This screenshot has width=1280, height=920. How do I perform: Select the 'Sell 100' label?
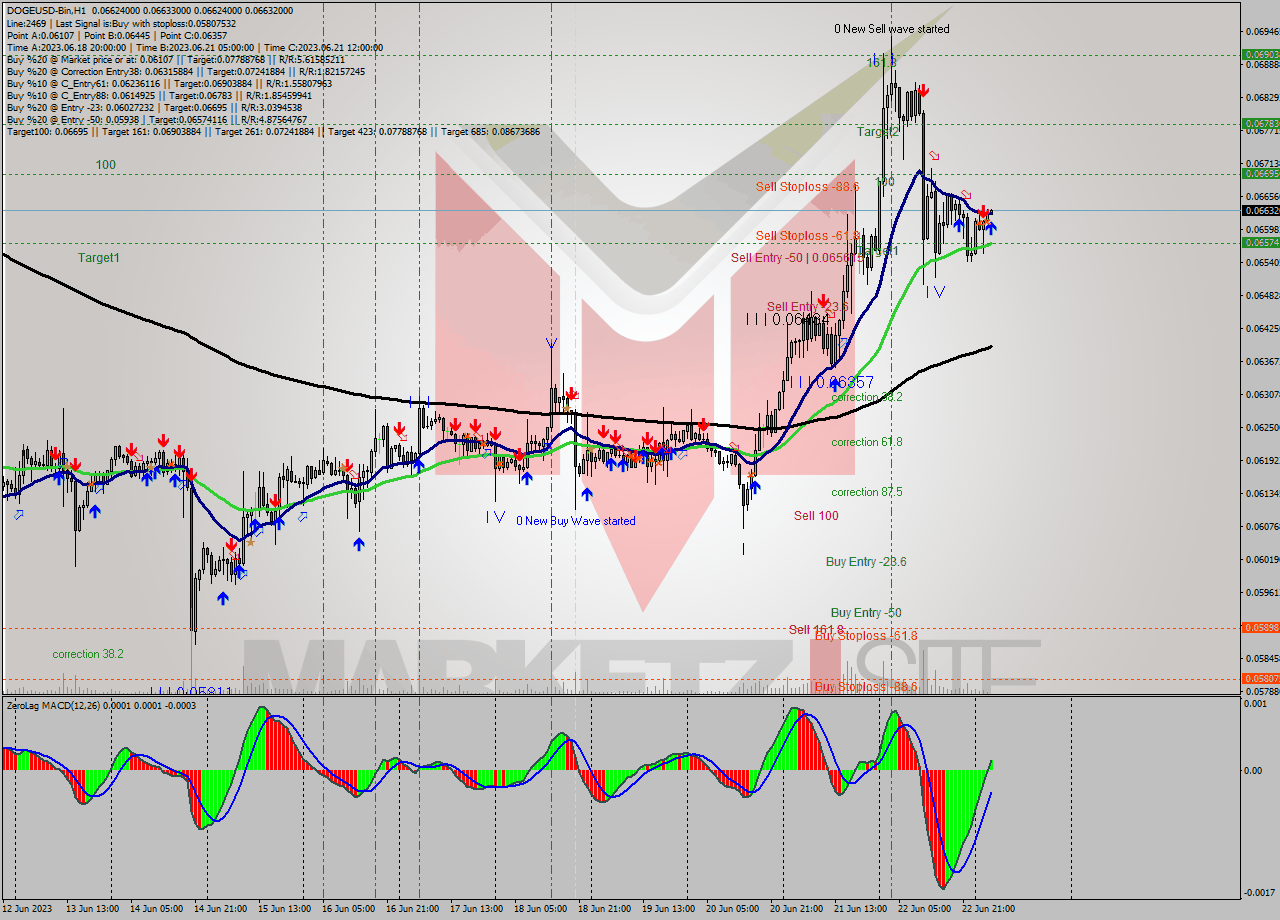816,516
